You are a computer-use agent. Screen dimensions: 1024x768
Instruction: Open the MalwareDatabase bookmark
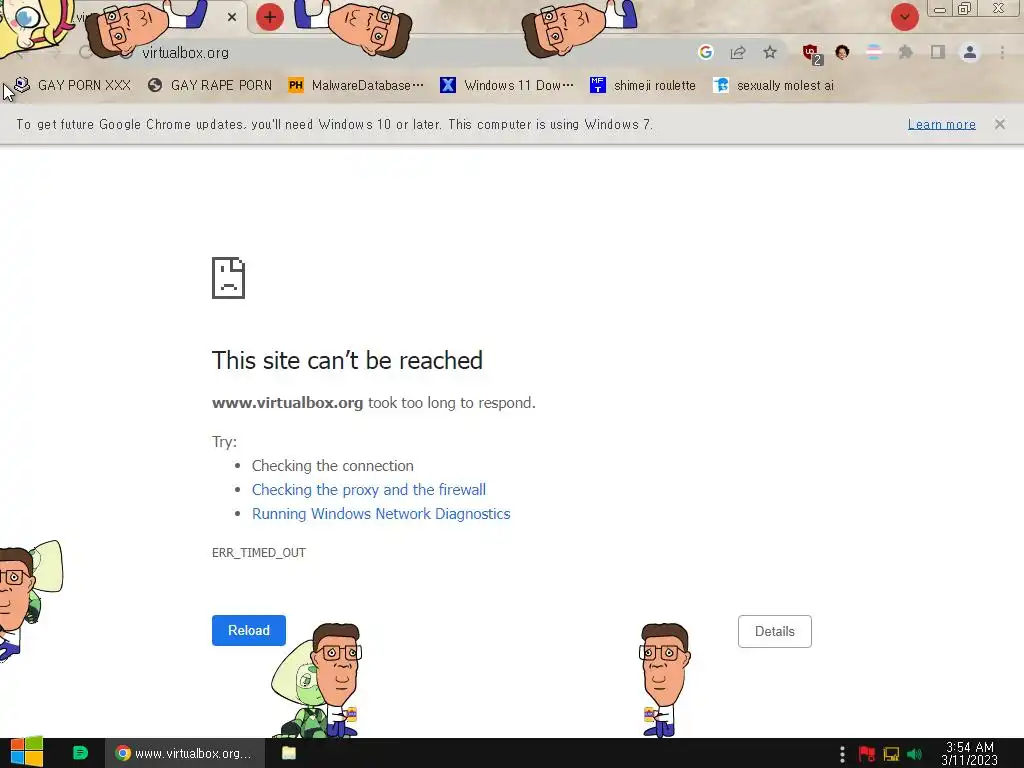click(x=357, y=86)
